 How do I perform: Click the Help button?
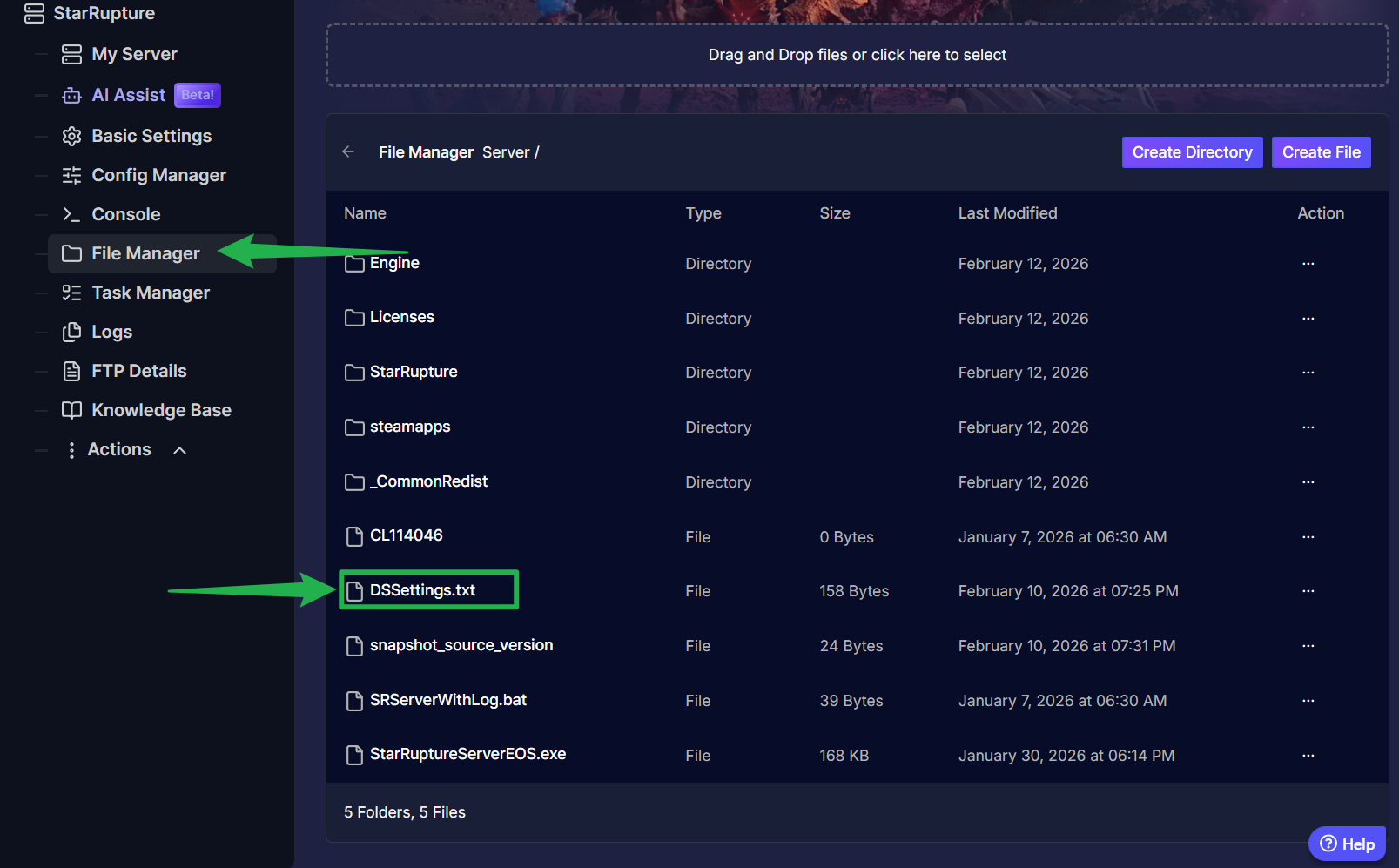click(x=1347, y=844)
